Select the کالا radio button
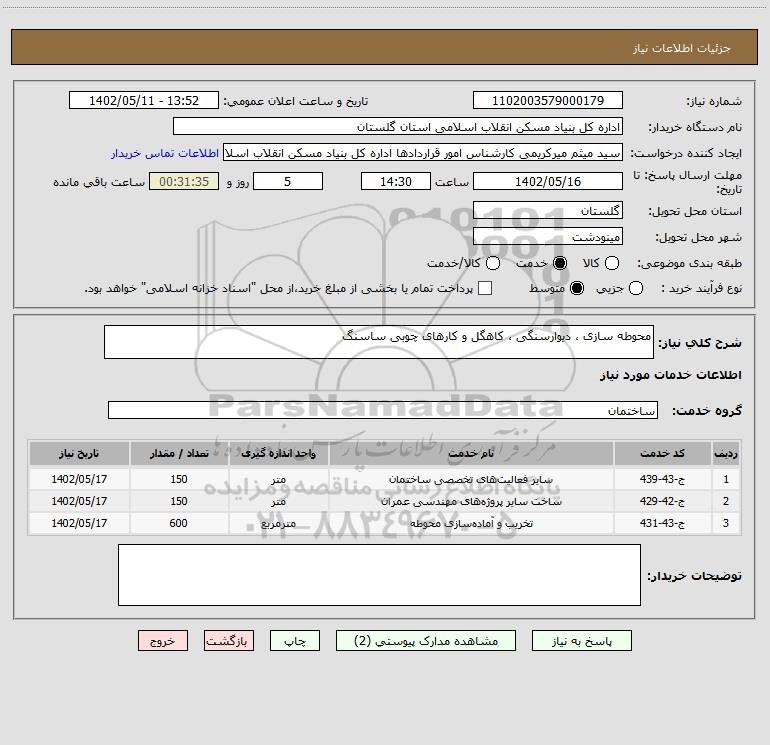 [611, 263]
